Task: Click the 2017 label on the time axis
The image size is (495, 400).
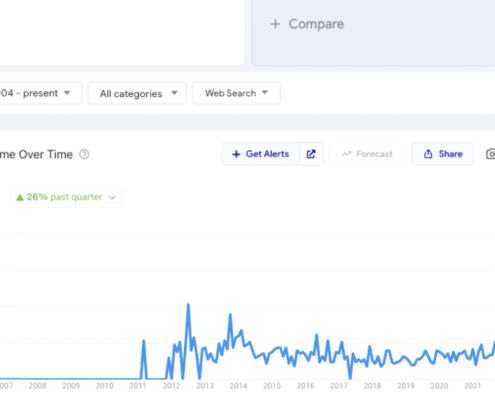Action: click(339, 386)
